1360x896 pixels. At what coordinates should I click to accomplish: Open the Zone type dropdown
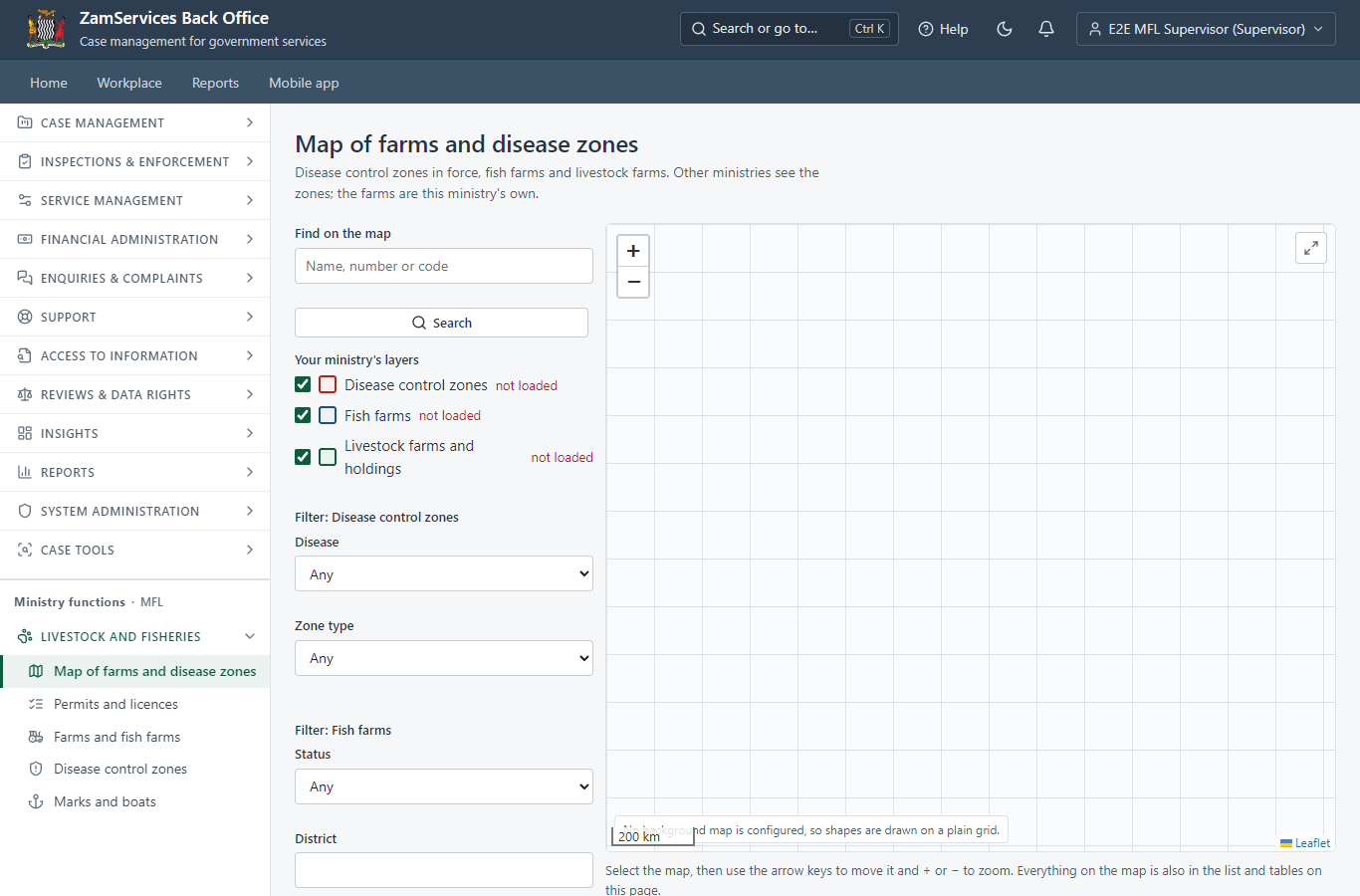point(444,658)
